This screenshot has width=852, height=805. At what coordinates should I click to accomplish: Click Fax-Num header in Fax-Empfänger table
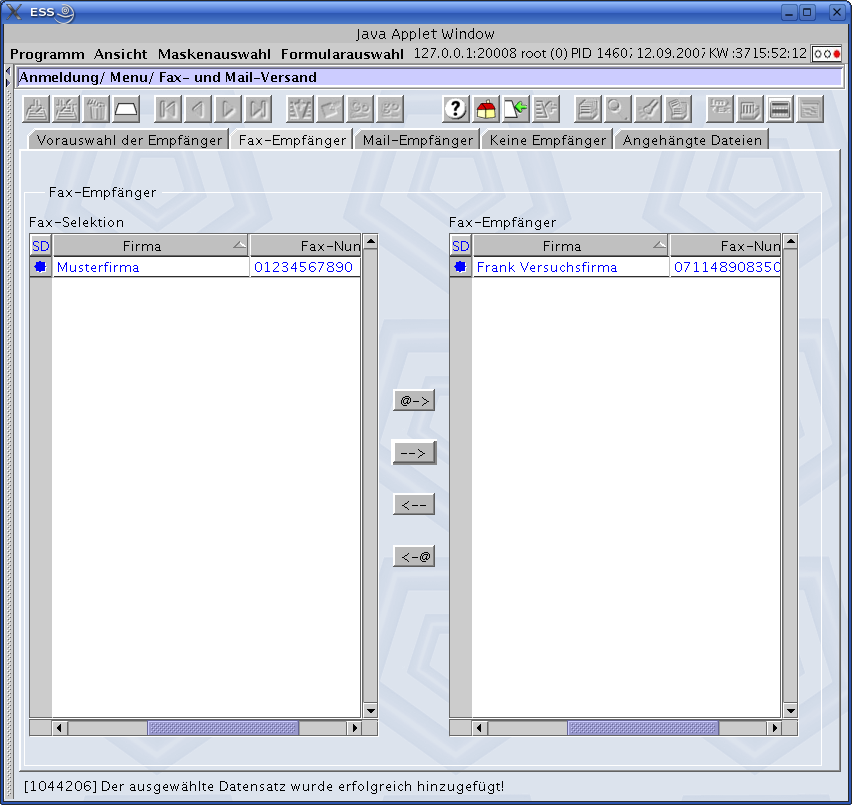coord(725,246)
